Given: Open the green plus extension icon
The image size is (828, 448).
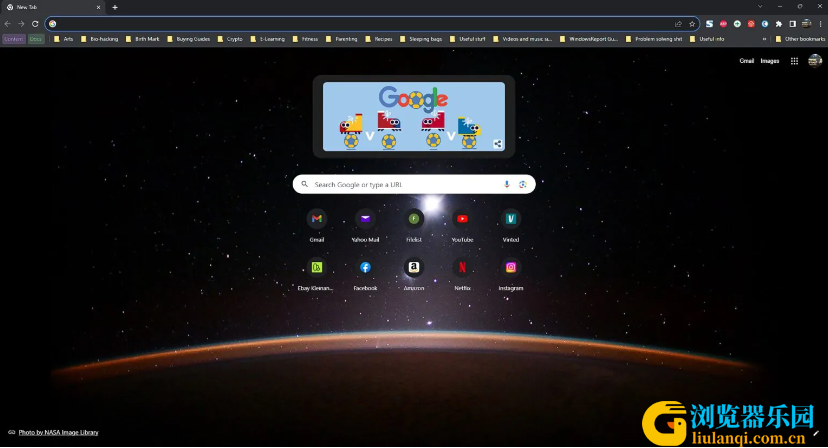Looking at the screenshot, I should pyautogui.click(x=737, y=24).
